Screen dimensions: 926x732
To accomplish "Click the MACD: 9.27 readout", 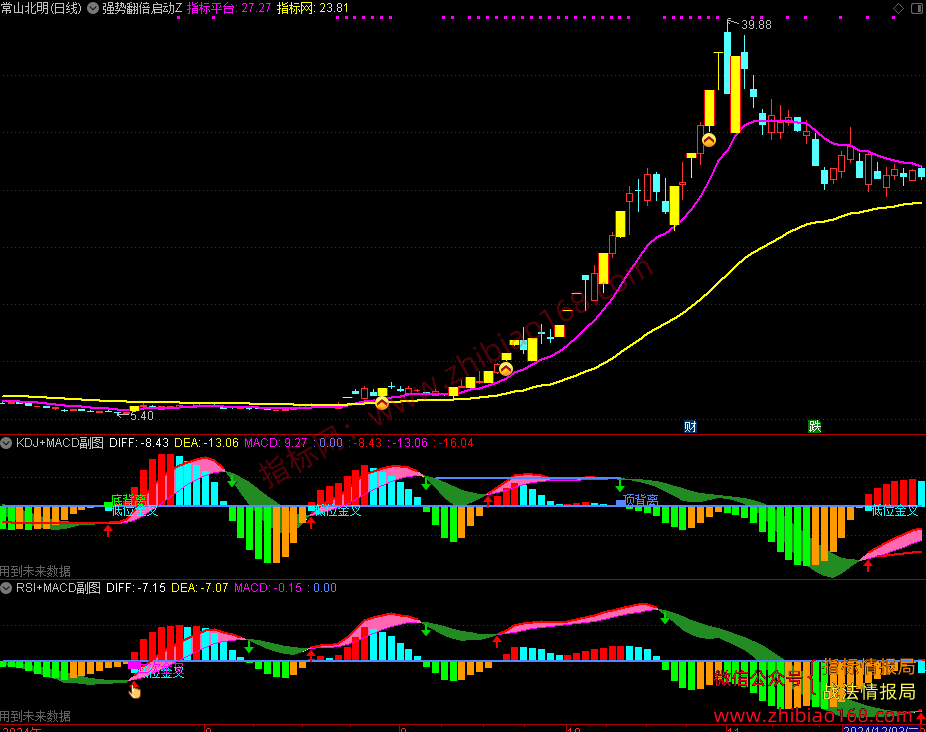I will (x=276, y=443).
